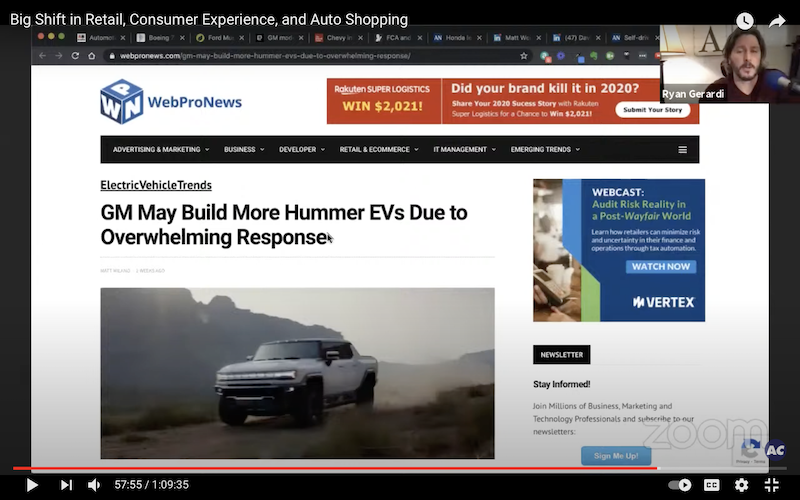This screenshot has width=800, height=500.
Task: Click the Share arrow icon
Action: pos(777,21)
